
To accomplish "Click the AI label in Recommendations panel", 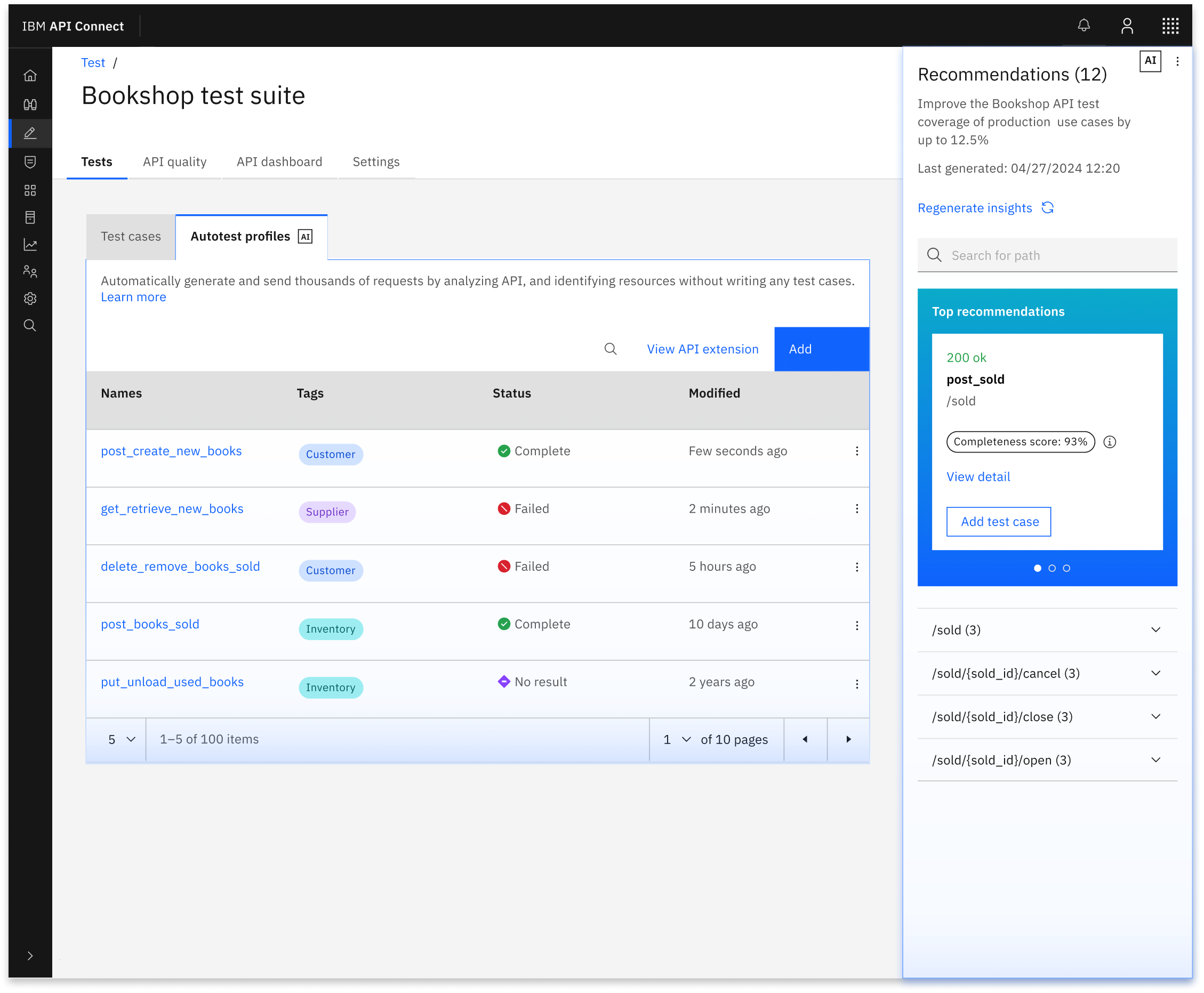I will pos(1150,61).
